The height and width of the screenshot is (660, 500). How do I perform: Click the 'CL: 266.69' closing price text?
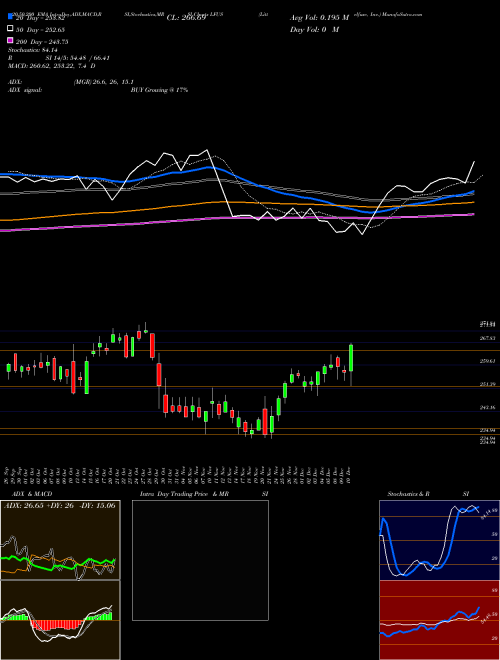coord(186,18)
